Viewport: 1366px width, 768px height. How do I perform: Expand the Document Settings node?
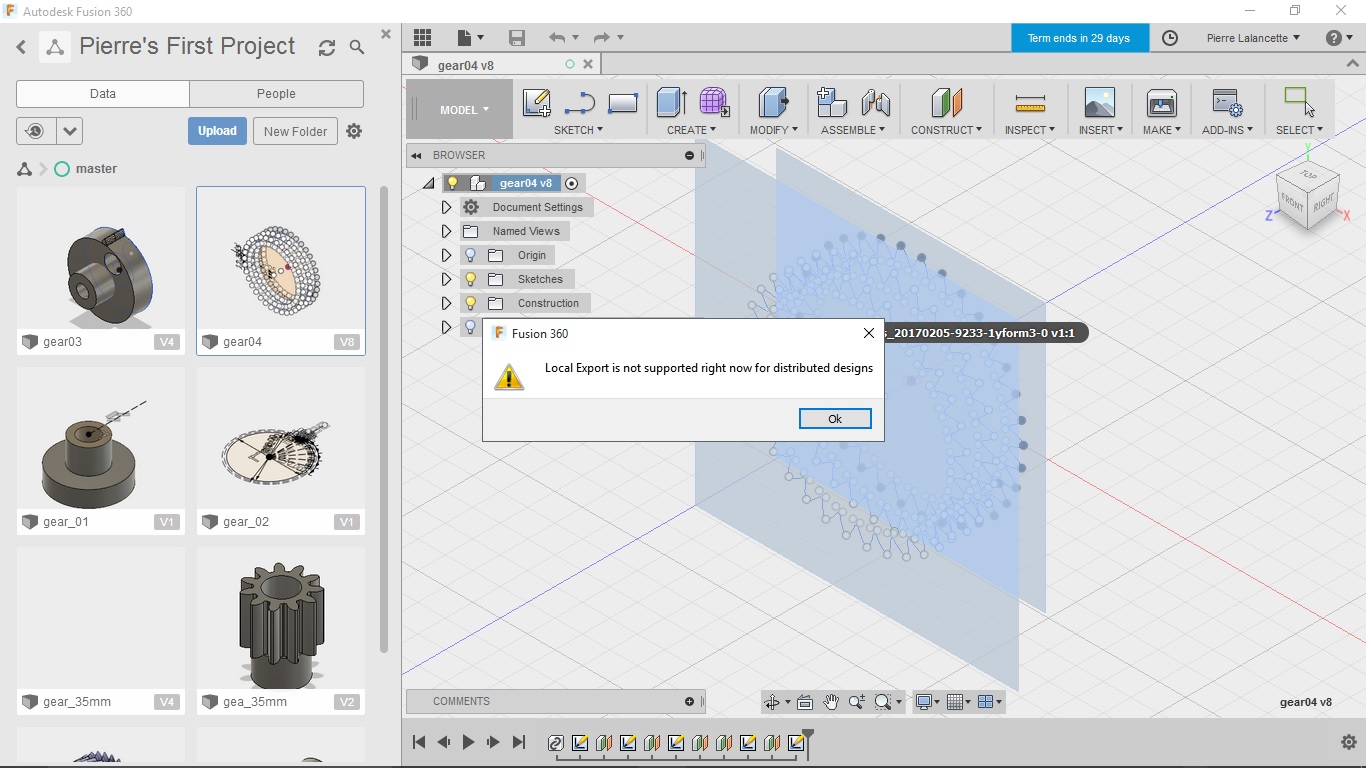click(446, 207)
